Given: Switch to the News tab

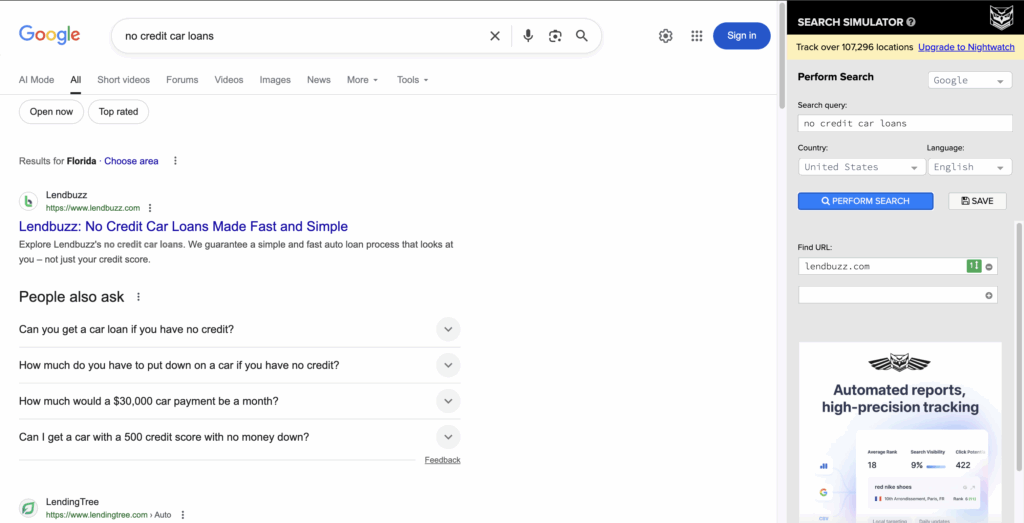Looking at the screenshot, I should pos(319,80).
